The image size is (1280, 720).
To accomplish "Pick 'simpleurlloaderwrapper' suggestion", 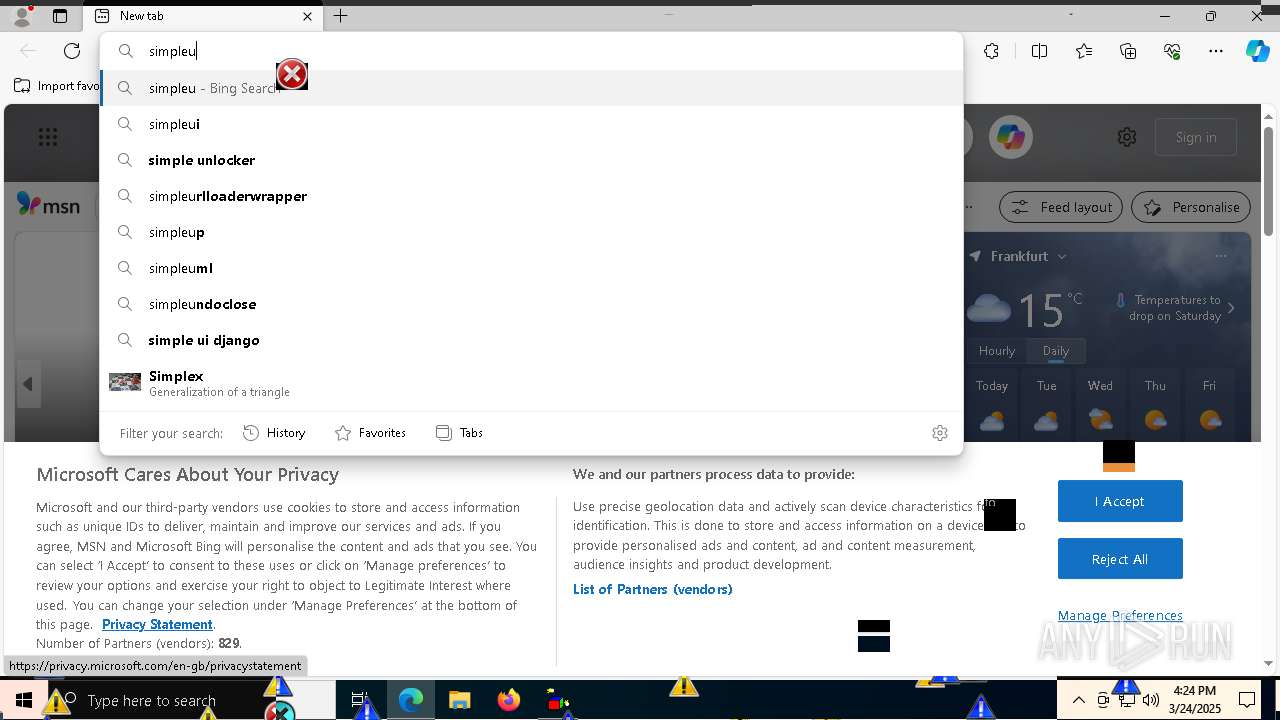I will pos(531,196).
